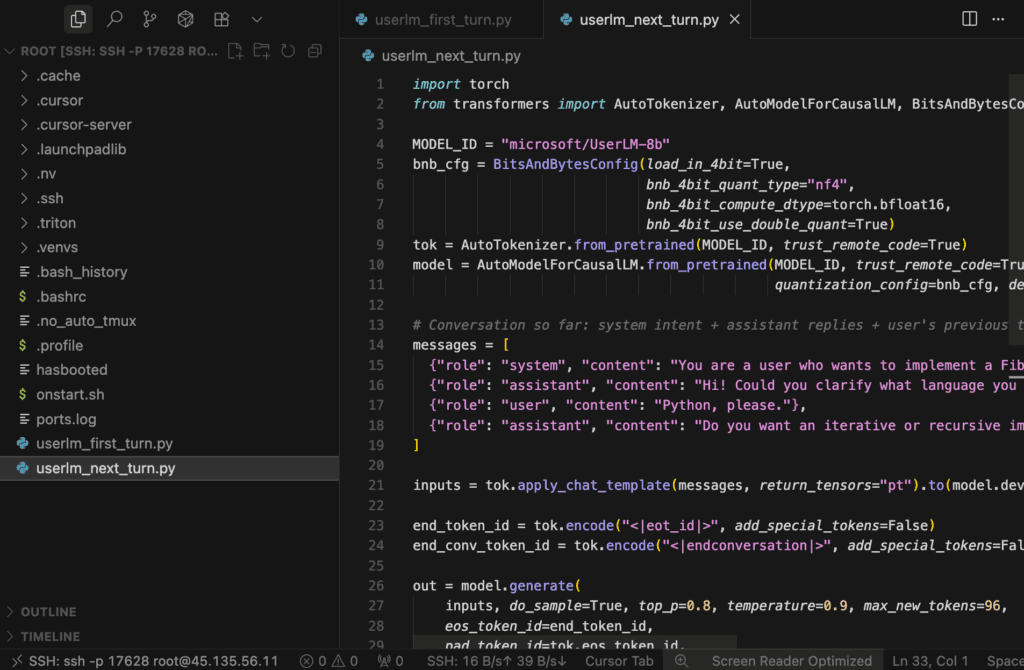
Task: Open the Search view in the activity bar
Action: coord(114,19)
